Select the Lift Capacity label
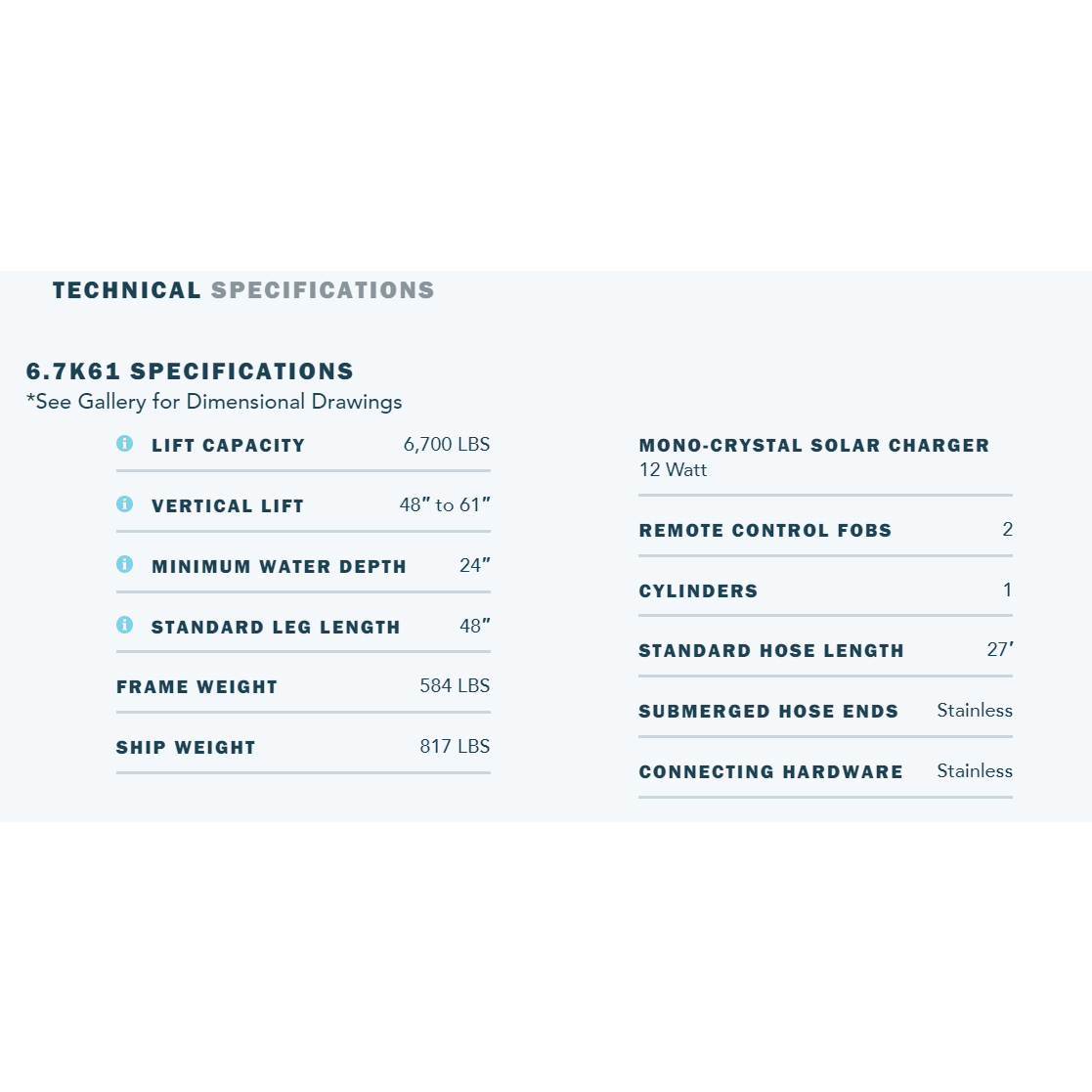This screenshot has height=1092, width=1092. [x=229, y=446]
